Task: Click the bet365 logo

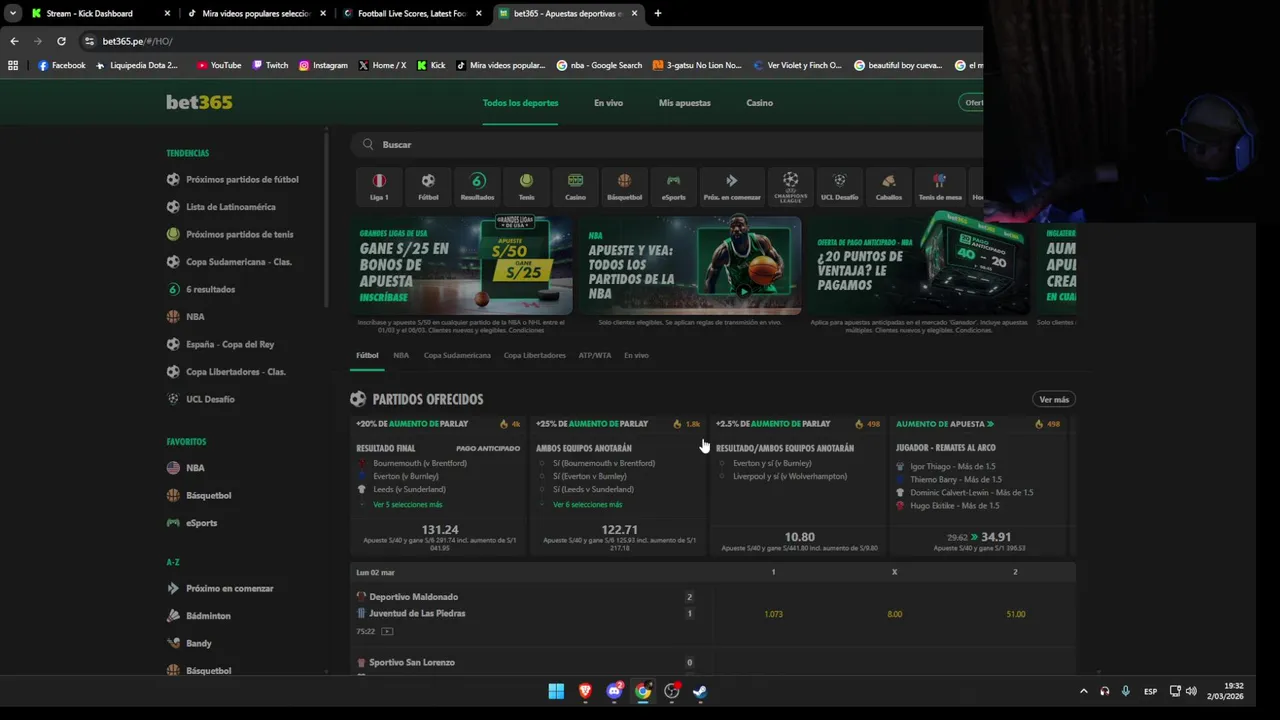Action: coord(199,102)
